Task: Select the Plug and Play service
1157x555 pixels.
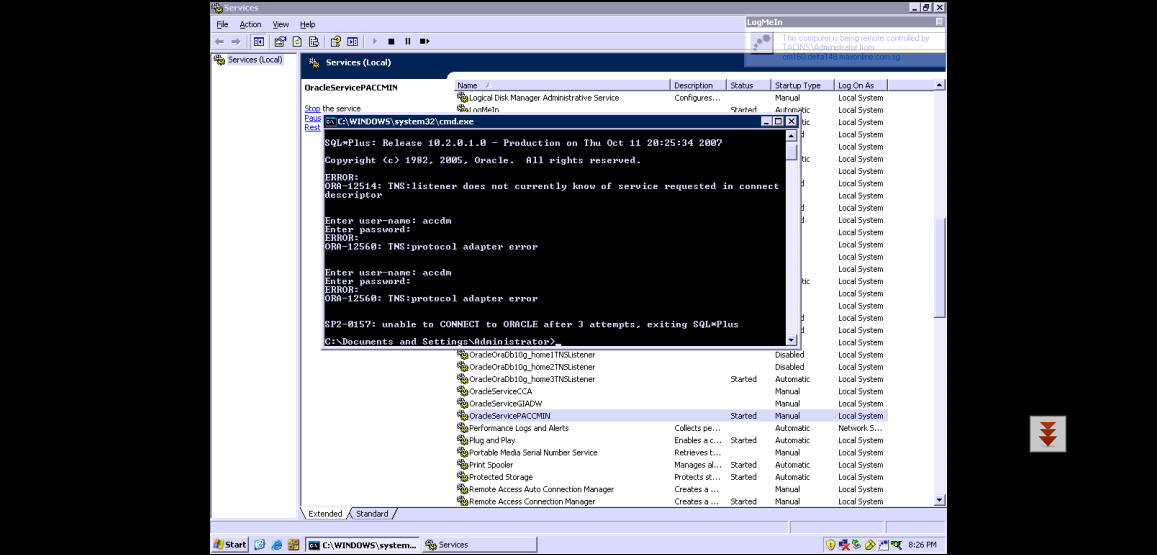Action: [x=671, y=441]
